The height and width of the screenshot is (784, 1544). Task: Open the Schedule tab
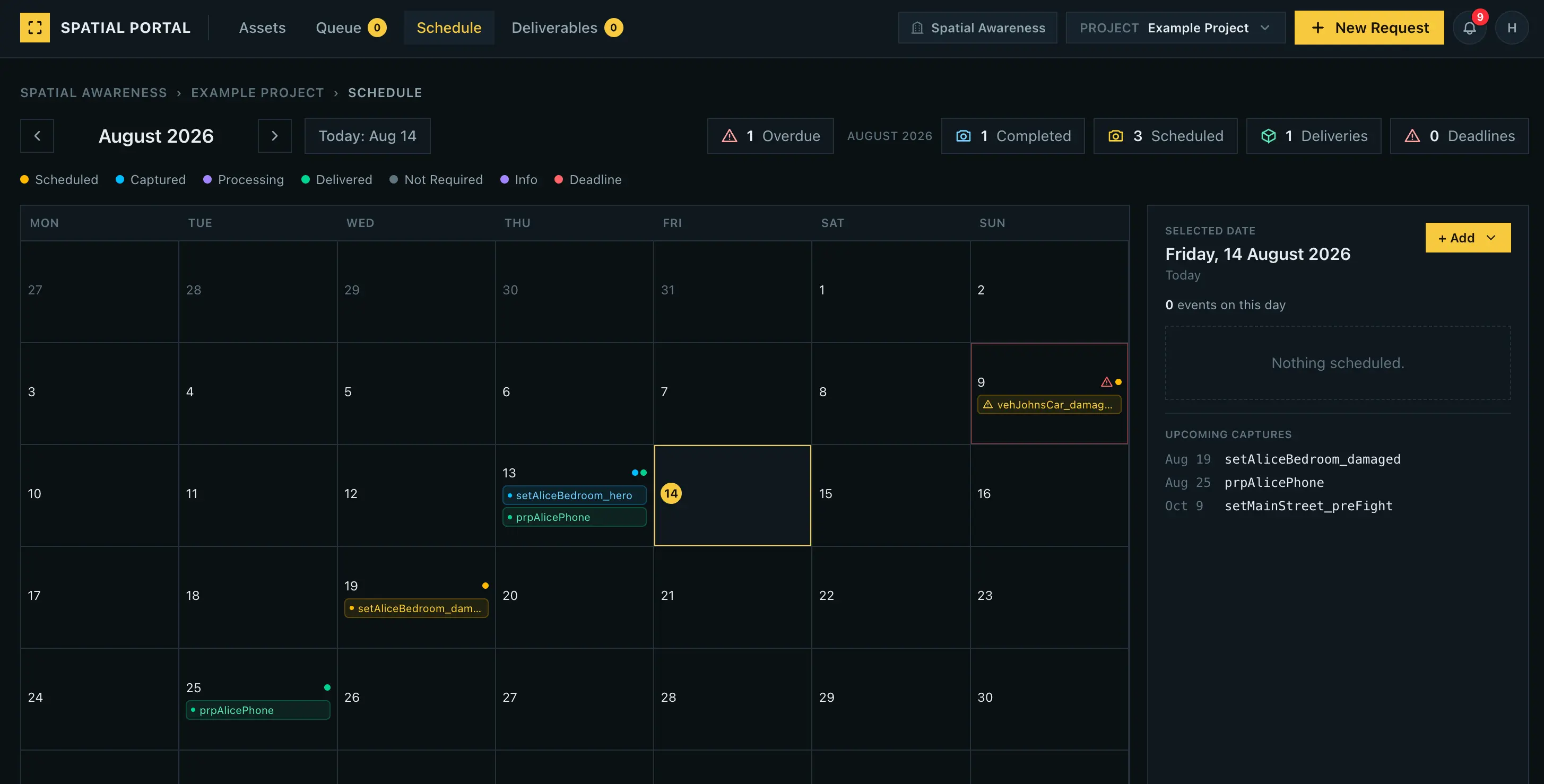point(449,28)
